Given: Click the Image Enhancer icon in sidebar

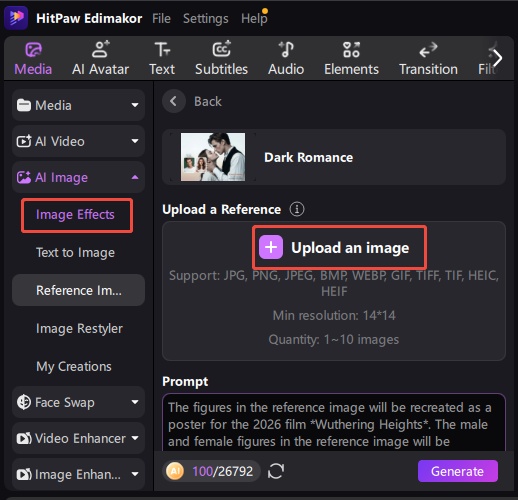Looking at the screenshot, I should [24, 474].
